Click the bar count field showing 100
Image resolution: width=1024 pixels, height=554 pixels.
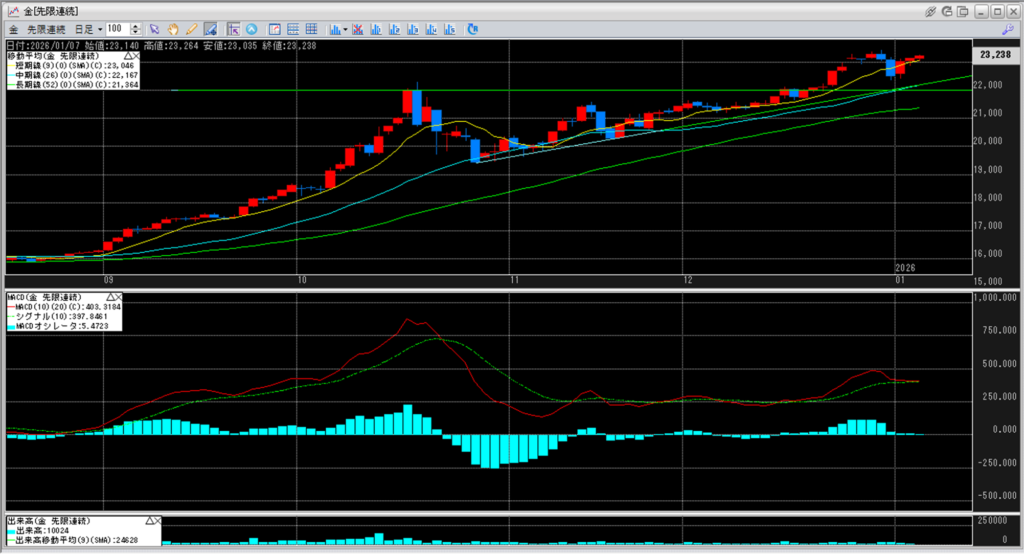(118, 29)
